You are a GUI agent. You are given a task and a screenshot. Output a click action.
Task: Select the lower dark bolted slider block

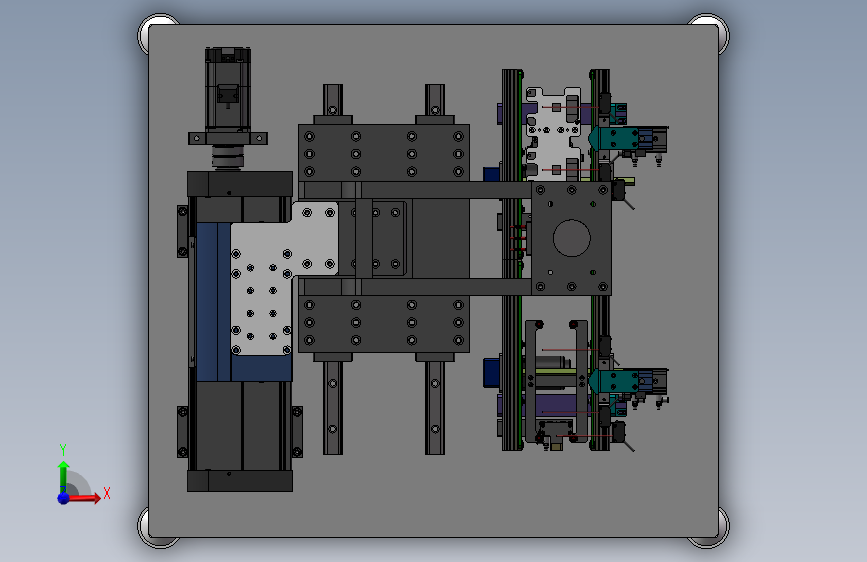tap(384, 324)
